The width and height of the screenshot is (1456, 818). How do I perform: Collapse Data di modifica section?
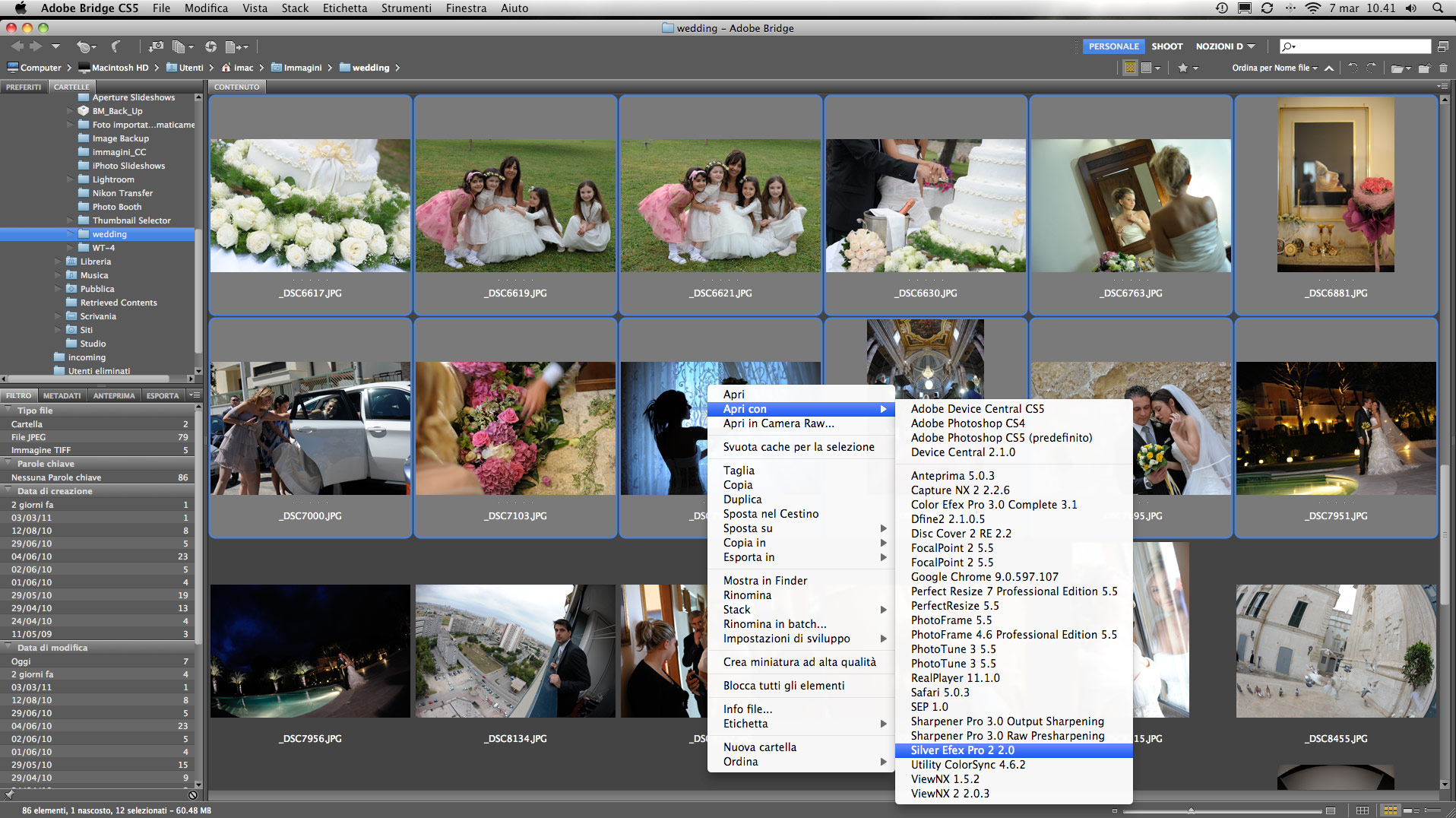coord(9,648)
